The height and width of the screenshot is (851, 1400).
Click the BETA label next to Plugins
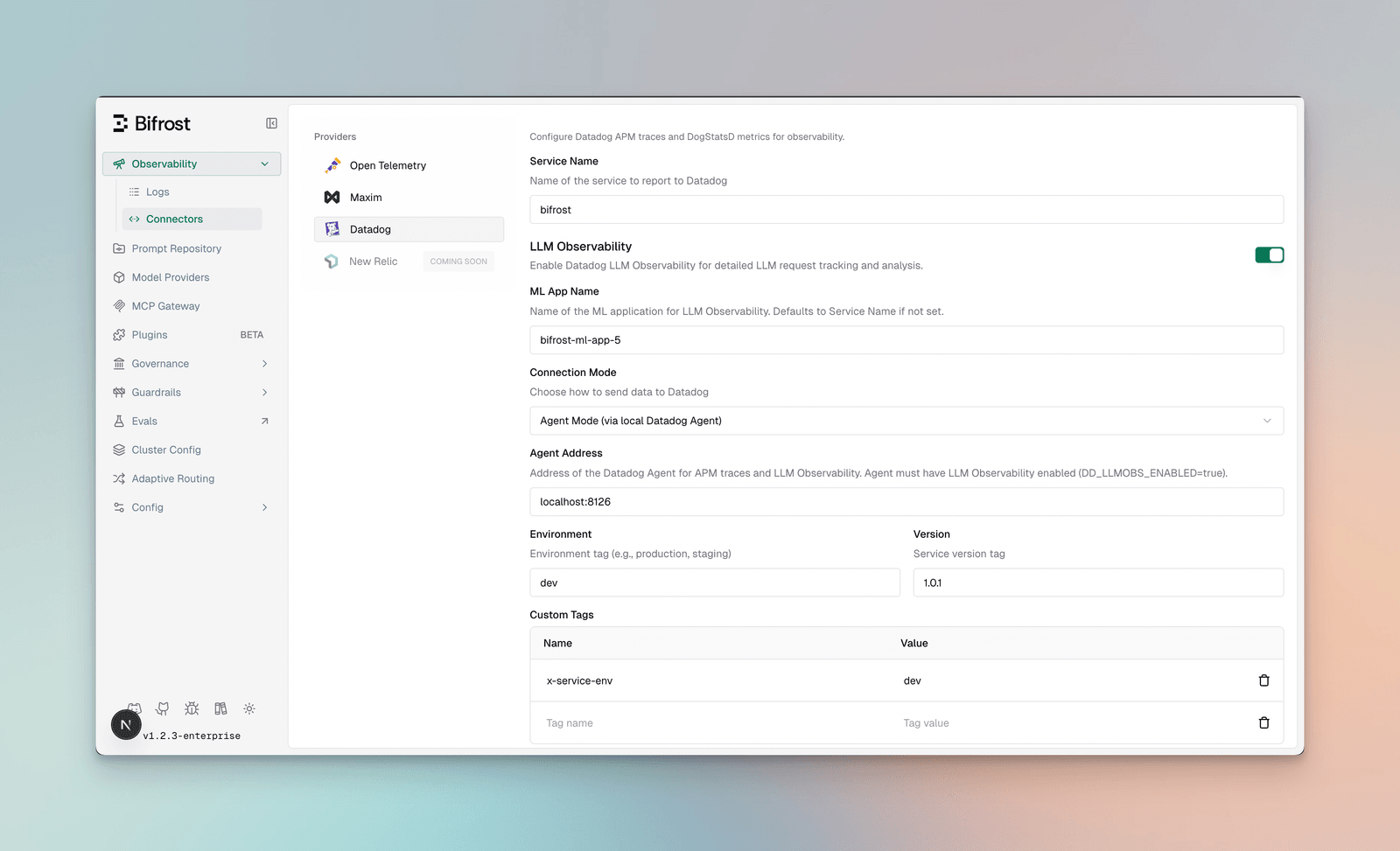tap(252, 335)
